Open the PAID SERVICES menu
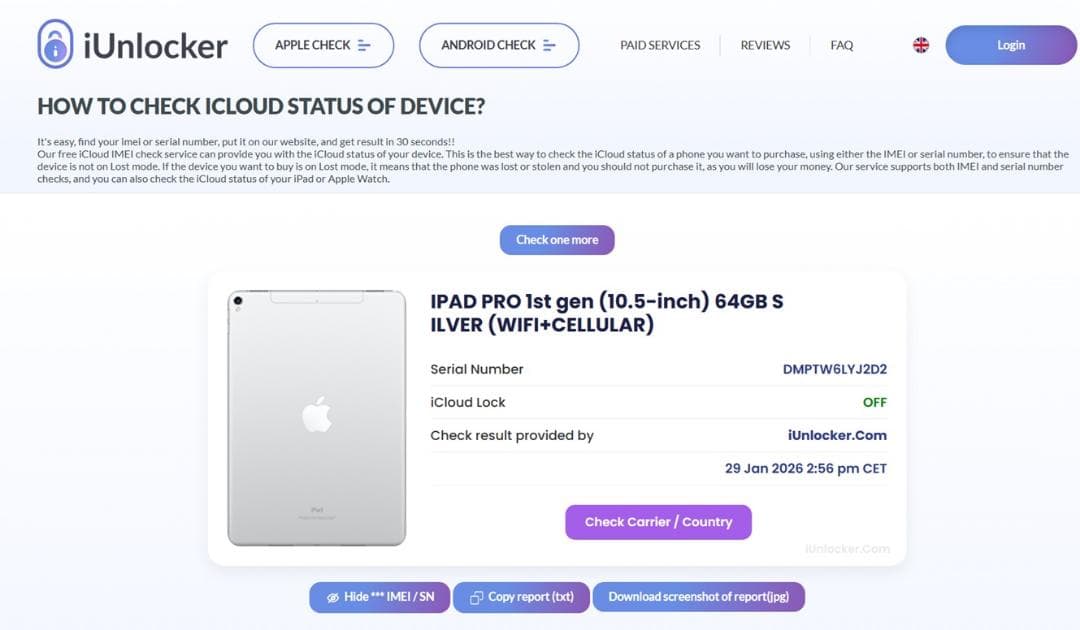This screenshot has width=1080, height=630. [660, 45]
